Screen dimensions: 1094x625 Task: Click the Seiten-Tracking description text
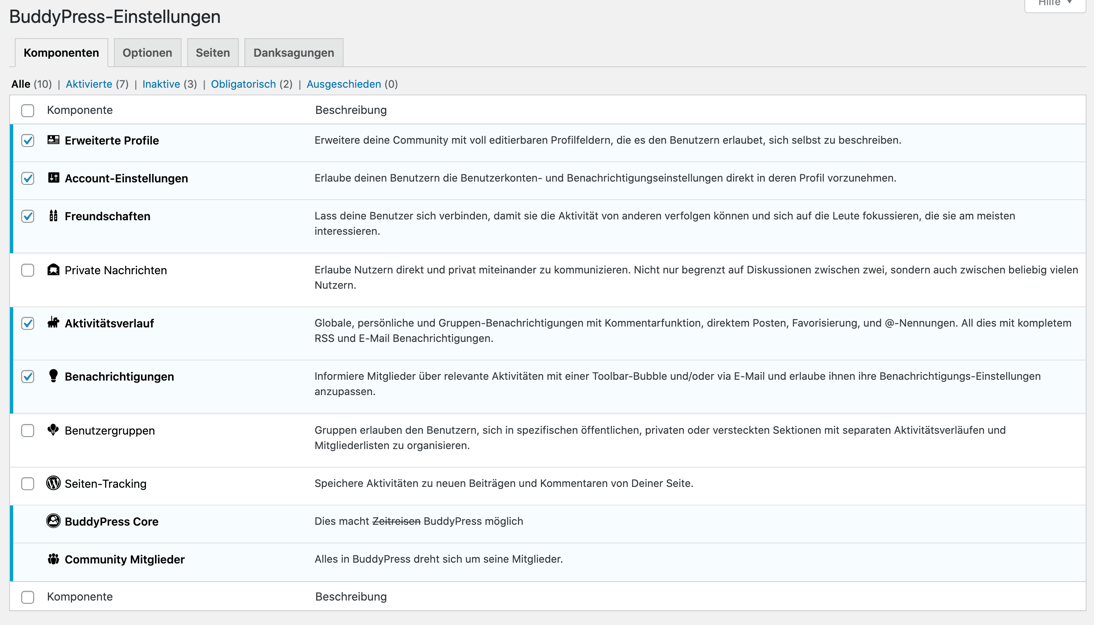[504, 483]
